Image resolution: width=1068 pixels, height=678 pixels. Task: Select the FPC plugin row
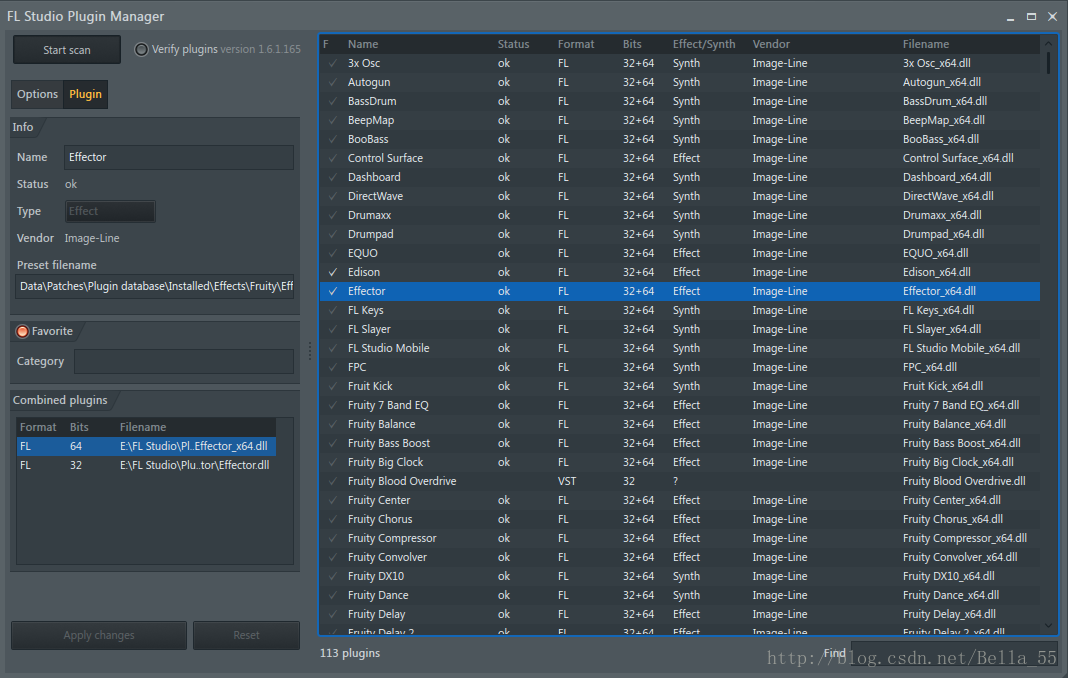[680, 367]
